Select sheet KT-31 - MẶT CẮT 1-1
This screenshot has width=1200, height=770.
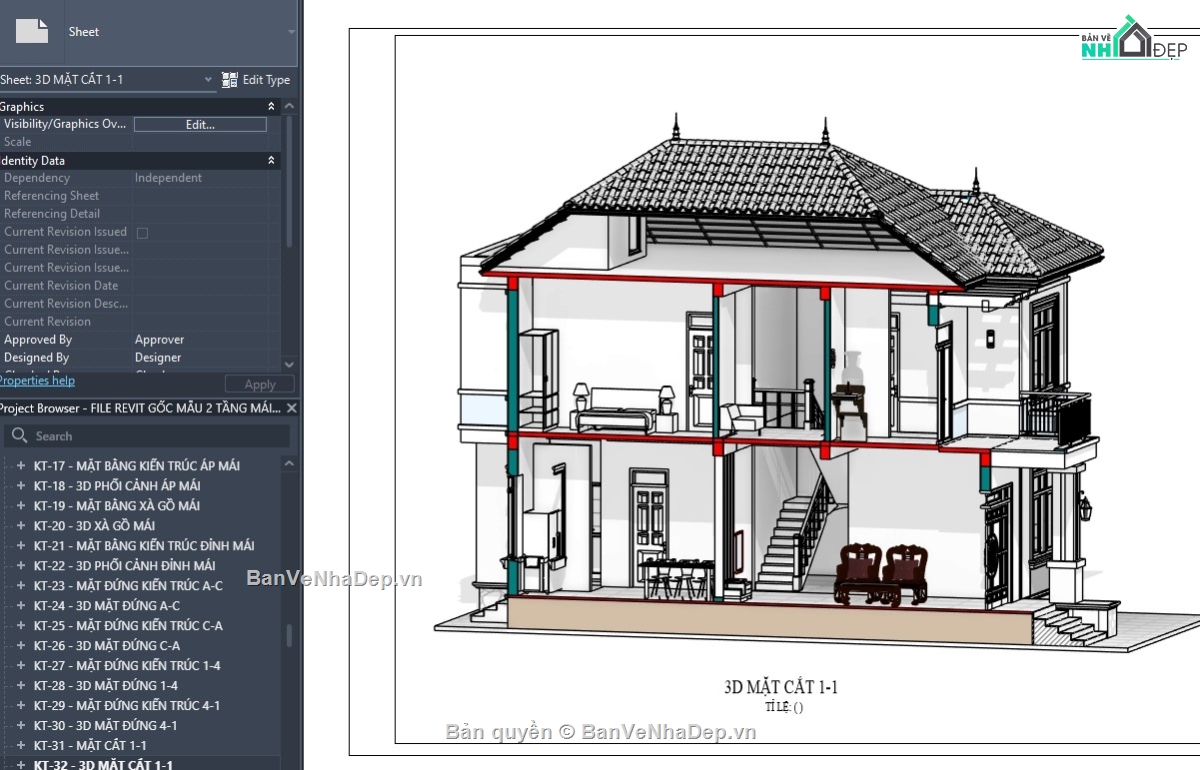point(90,746)
